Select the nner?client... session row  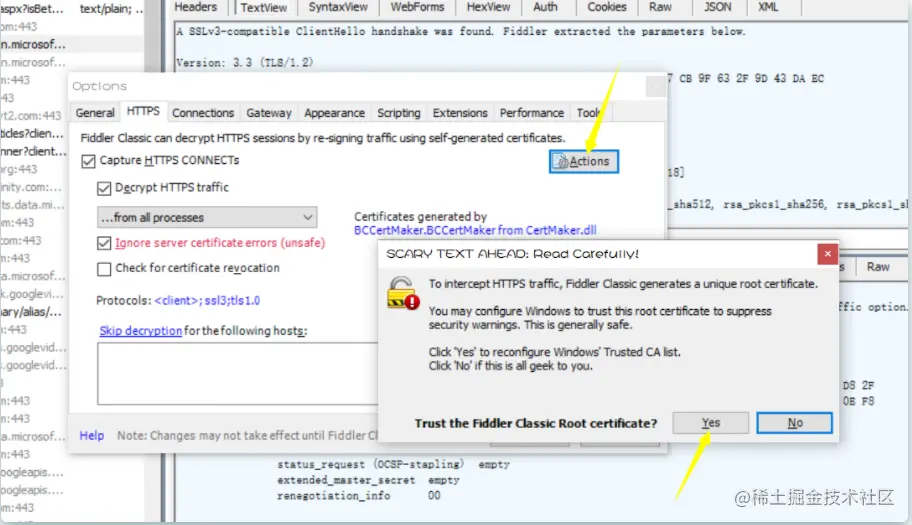(34, 151)
